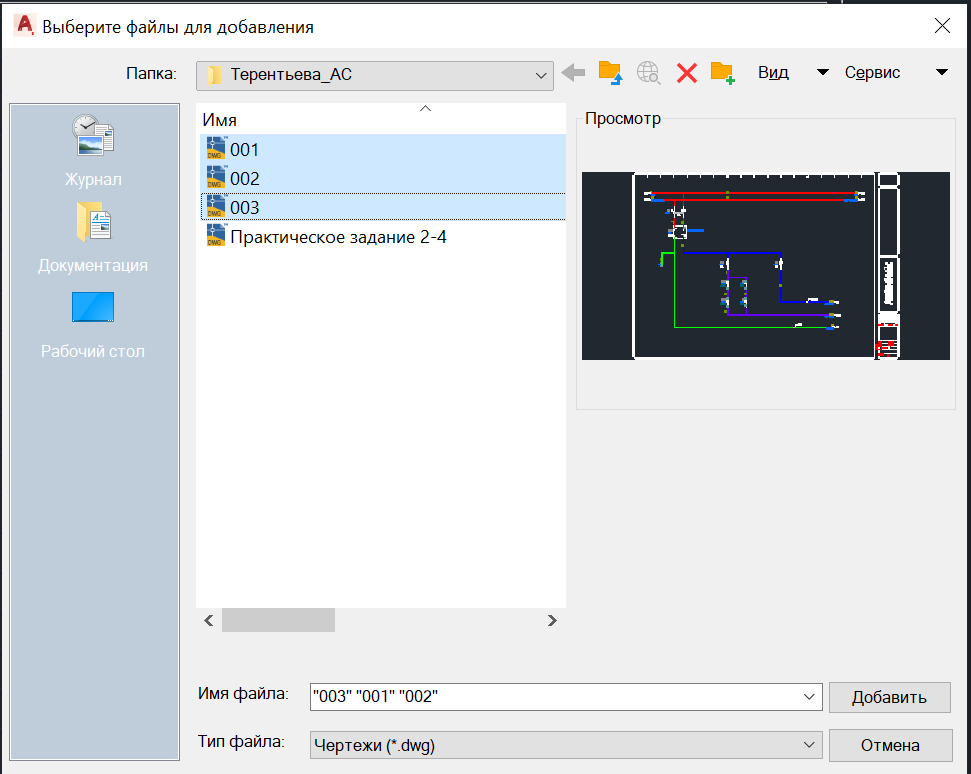Click the DWG icon of file 002

(216, 178)
